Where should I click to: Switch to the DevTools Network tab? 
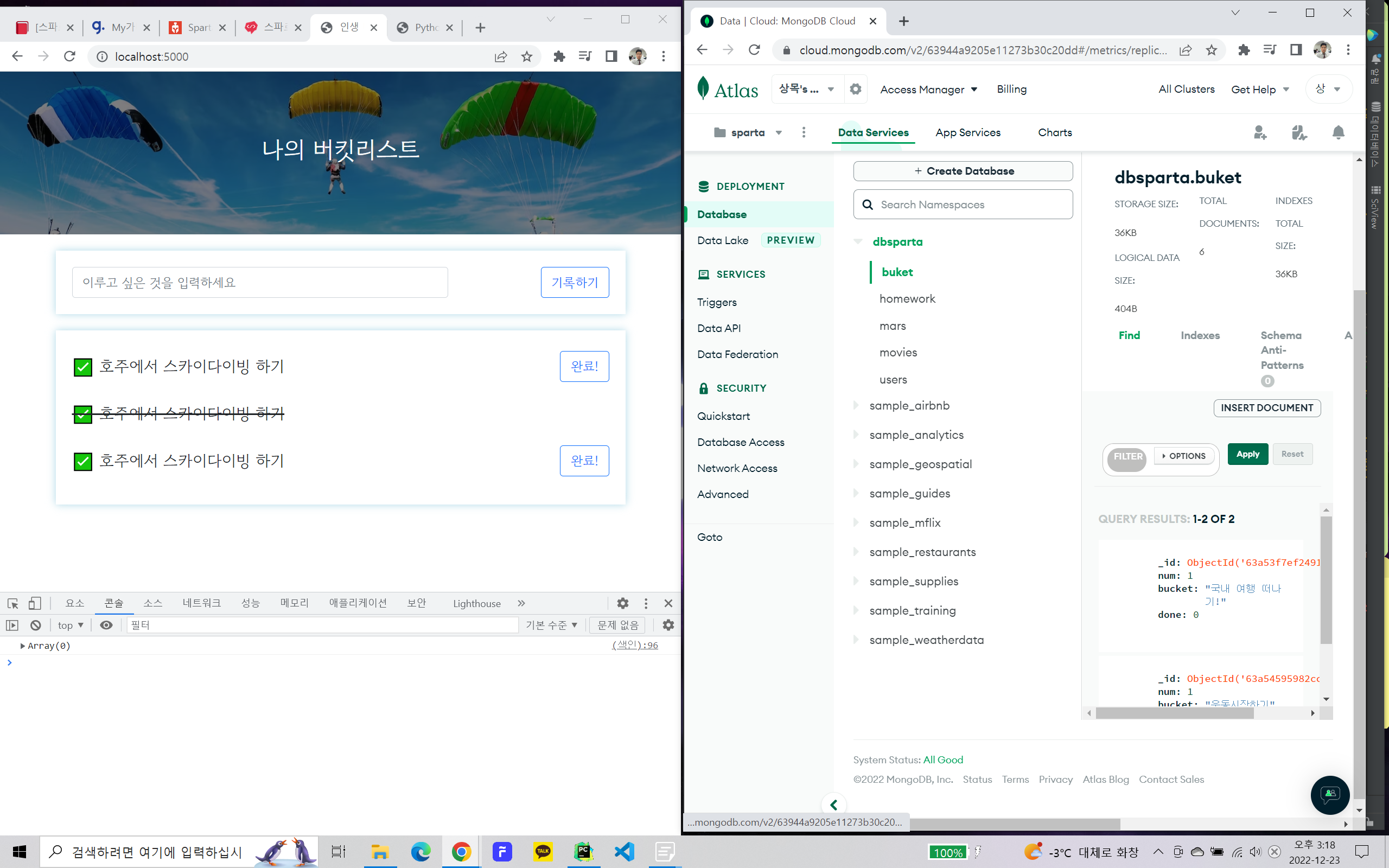[x=201, y=603]
